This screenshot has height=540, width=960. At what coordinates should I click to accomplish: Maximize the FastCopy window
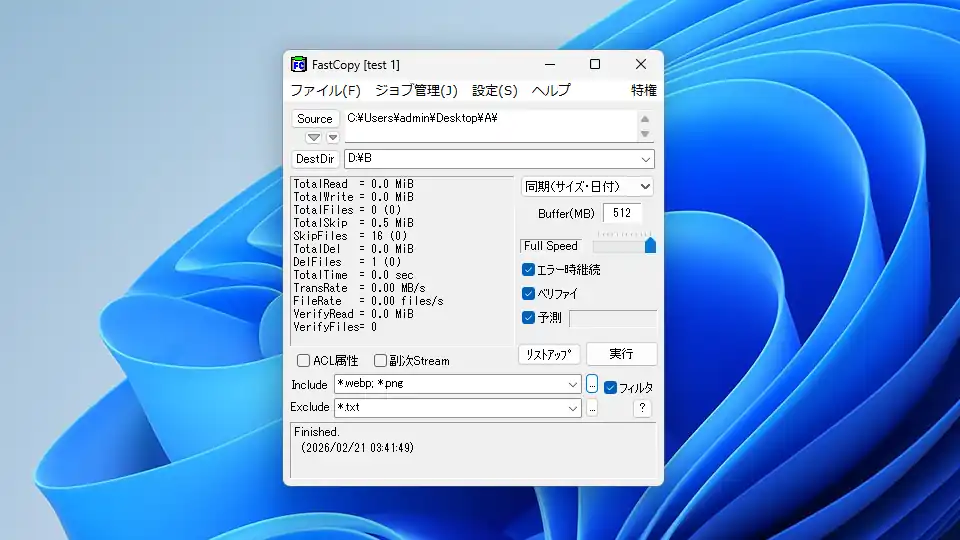(x=594, y=64)
